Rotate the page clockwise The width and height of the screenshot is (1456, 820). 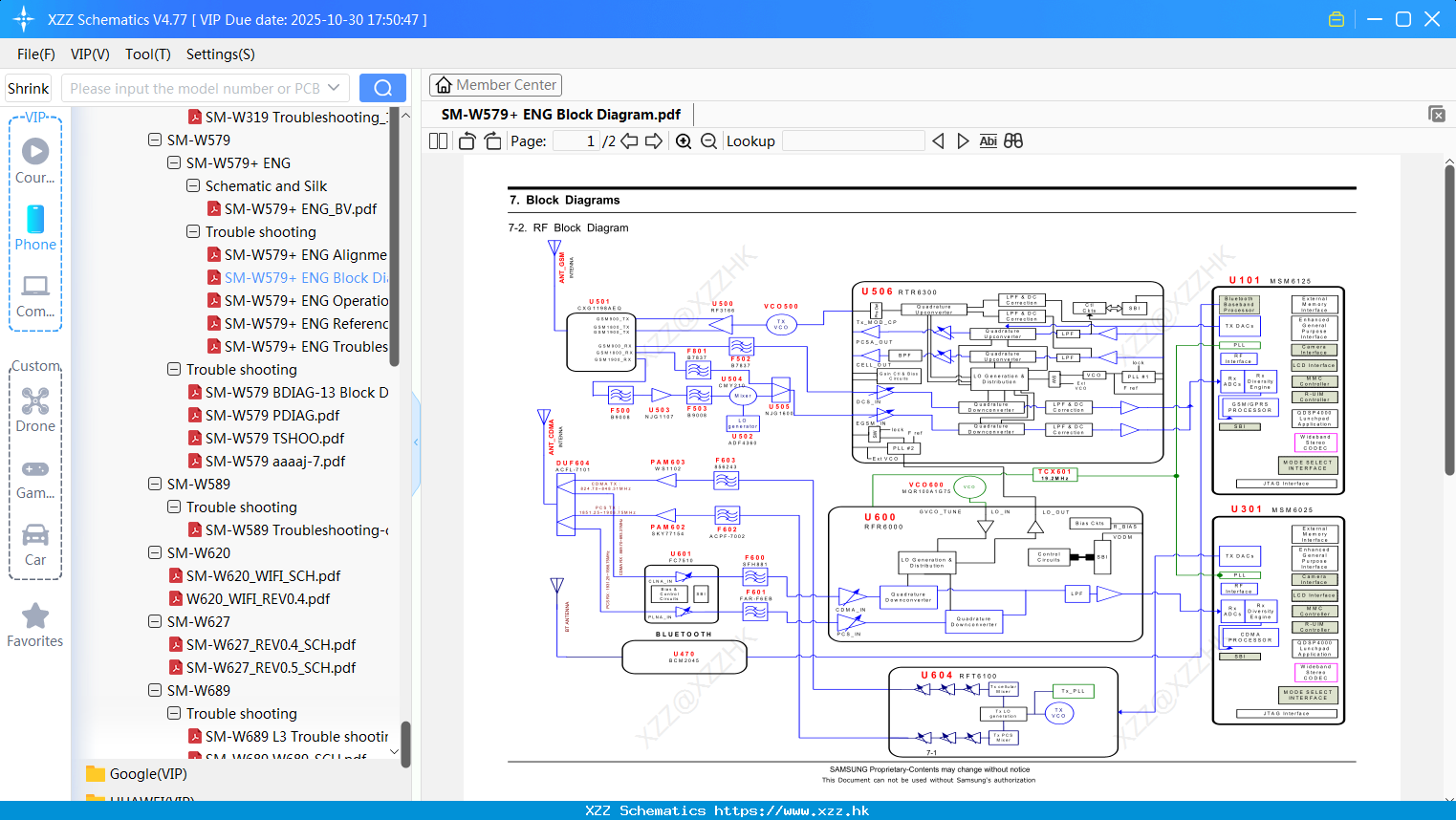[x=492, y=141]
